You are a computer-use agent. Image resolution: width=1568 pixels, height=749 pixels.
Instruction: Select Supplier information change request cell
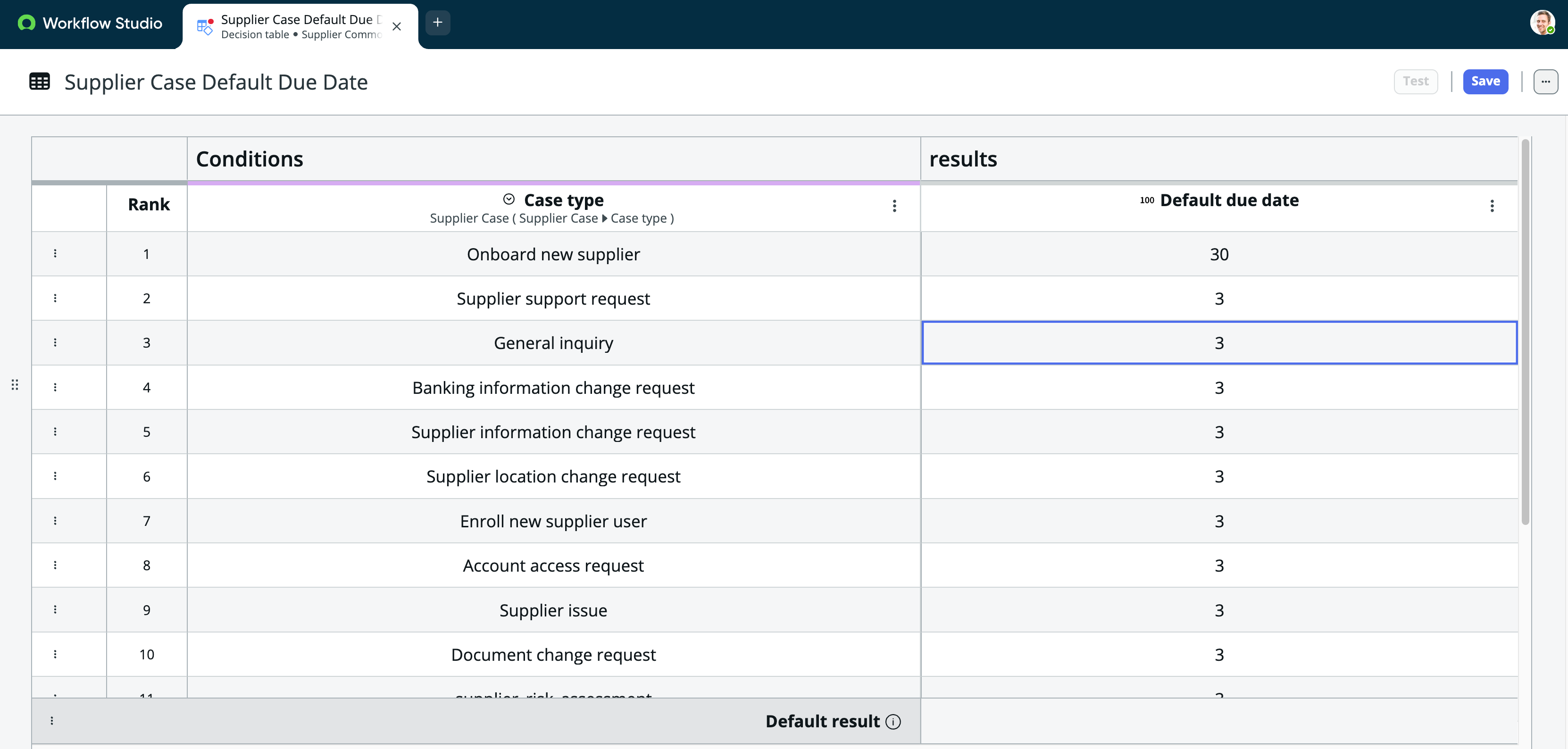pos(553,432)
